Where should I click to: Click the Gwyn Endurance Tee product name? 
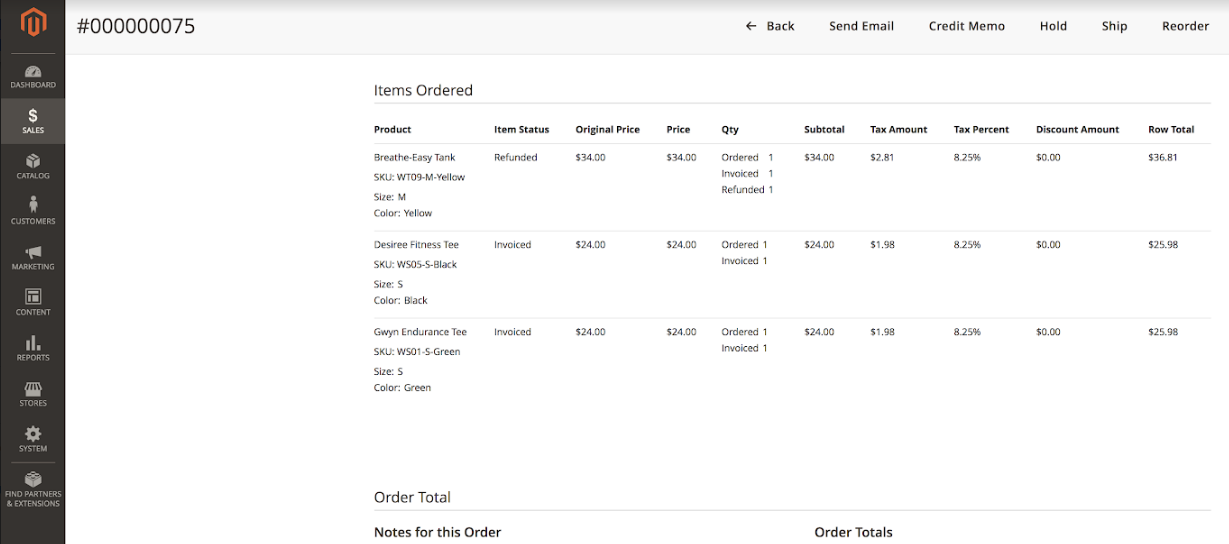tap(420, 332)
